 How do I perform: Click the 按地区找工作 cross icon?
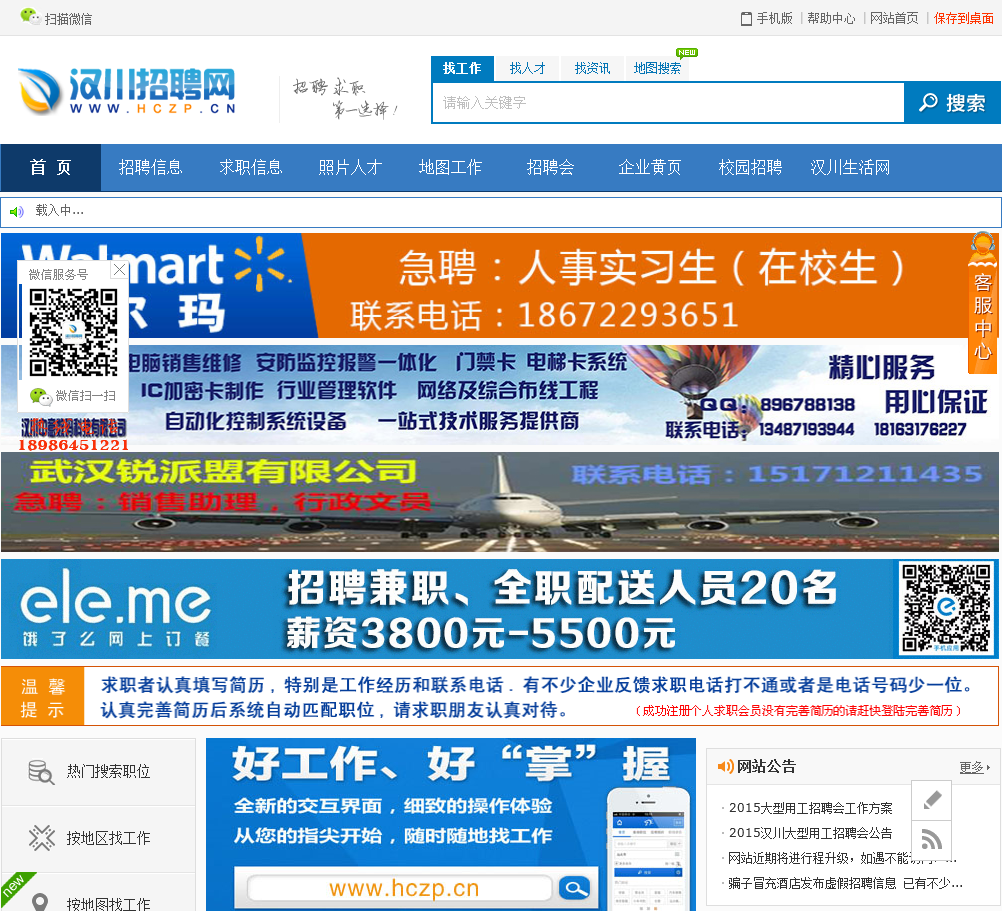[x=42, y=838]
